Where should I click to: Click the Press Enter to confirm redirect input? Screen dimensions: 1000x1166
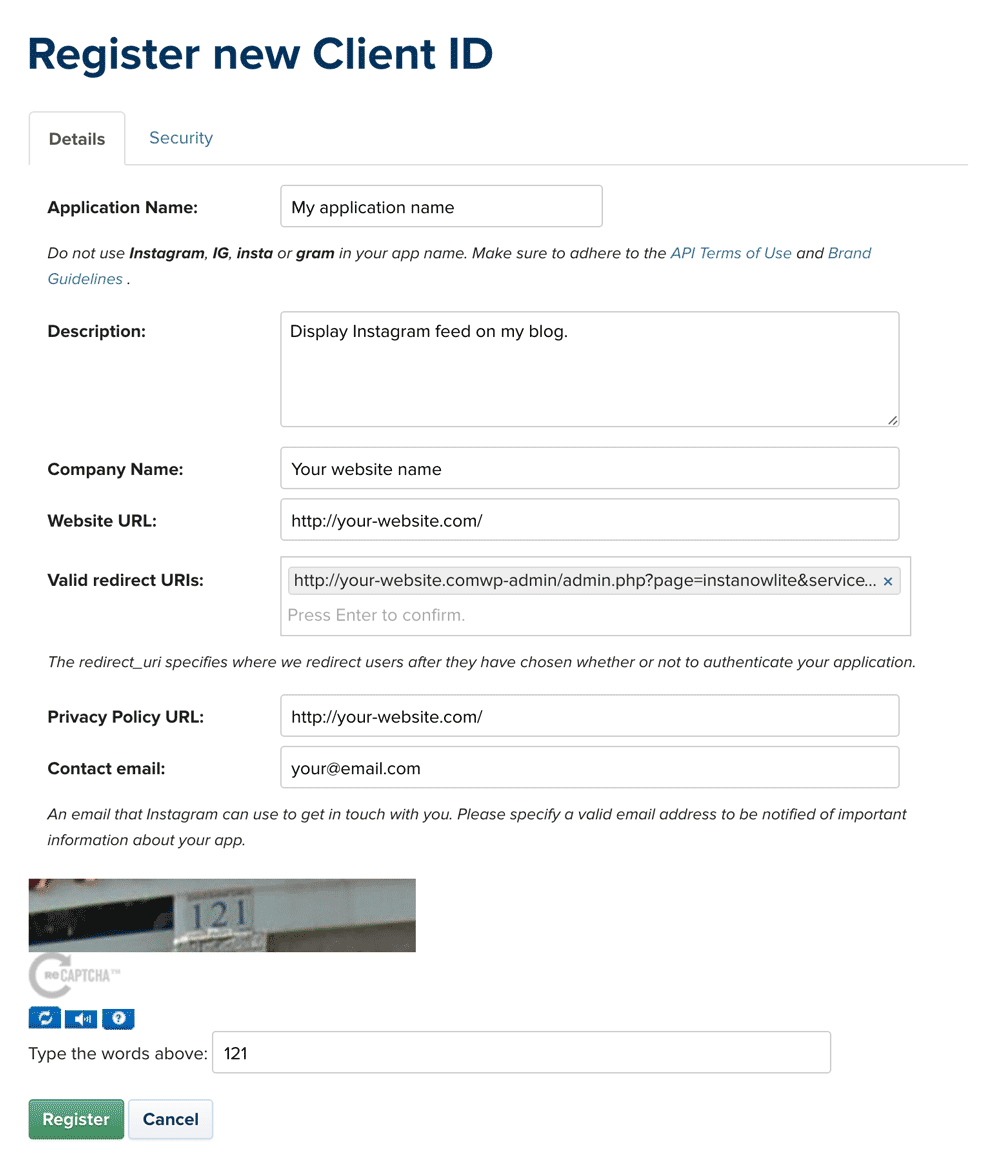595,615
